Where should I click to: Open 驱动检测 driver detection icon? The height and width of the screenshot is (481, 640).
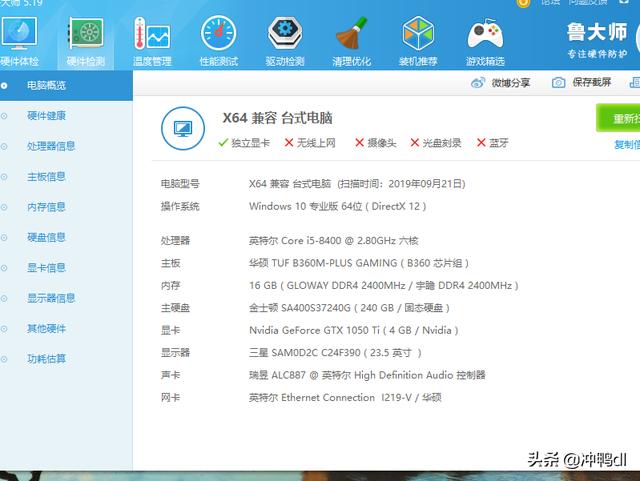285,41
